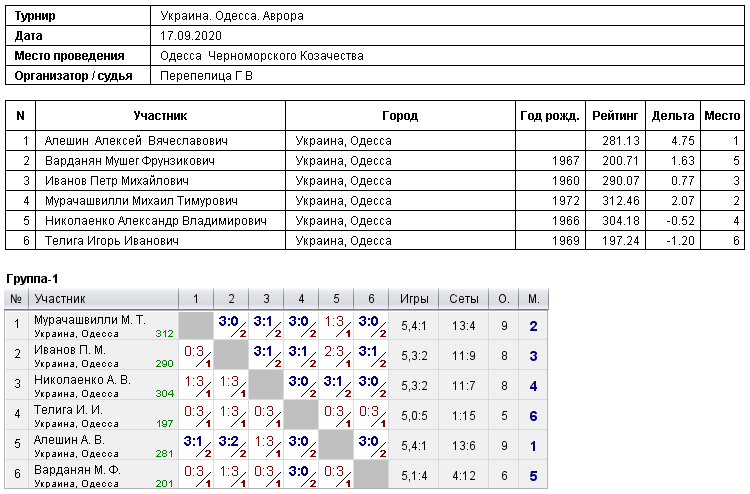Screen dimensions: 750x494
Task: Click rating value 281.13
Action: (x=621, y=141)
